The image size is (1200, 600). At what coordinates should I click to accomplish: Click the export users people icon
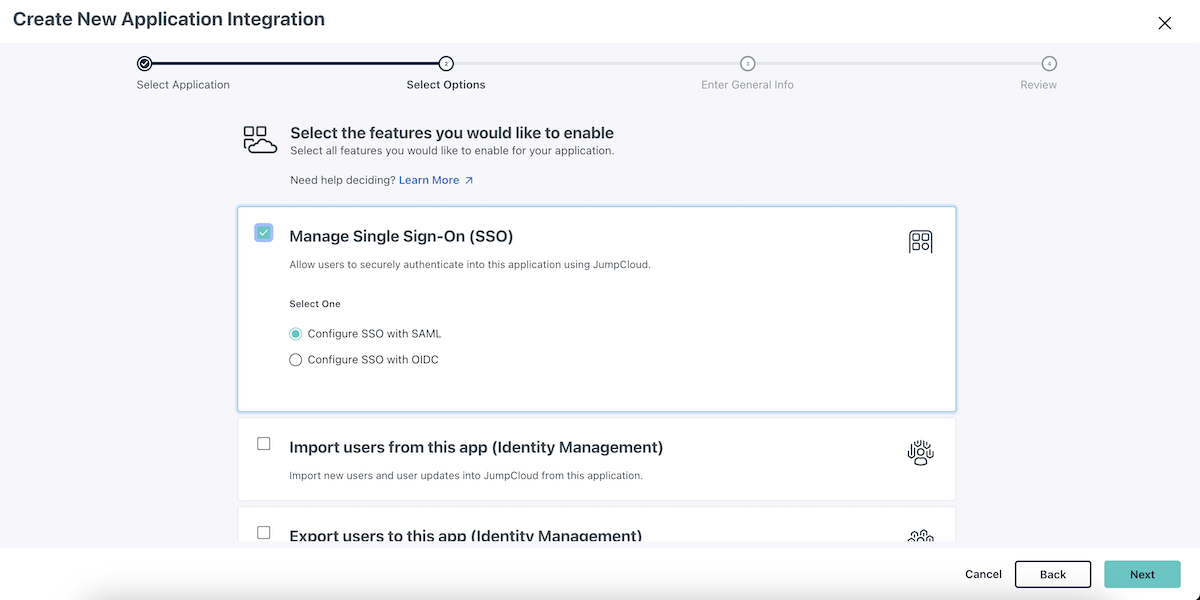(920, 537)
